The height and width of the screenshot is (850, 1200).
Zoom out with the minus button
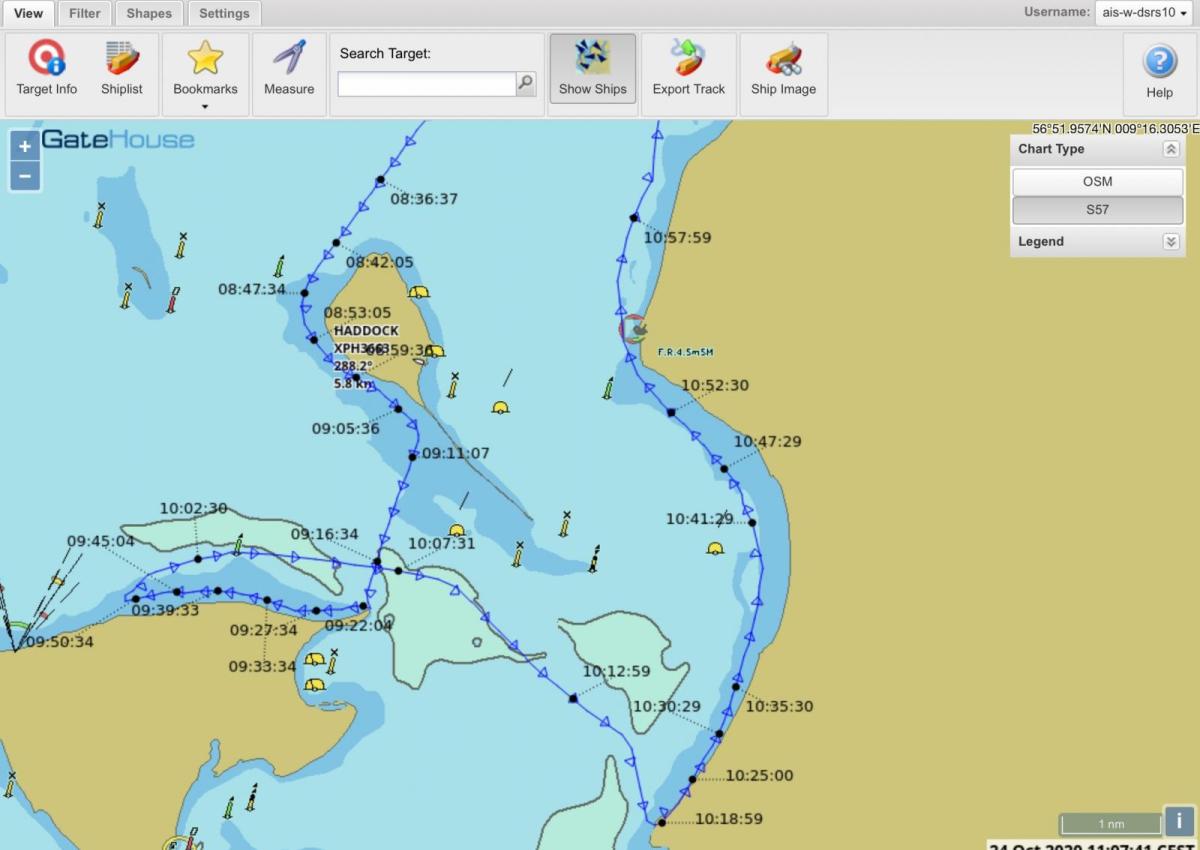(25, 176)
